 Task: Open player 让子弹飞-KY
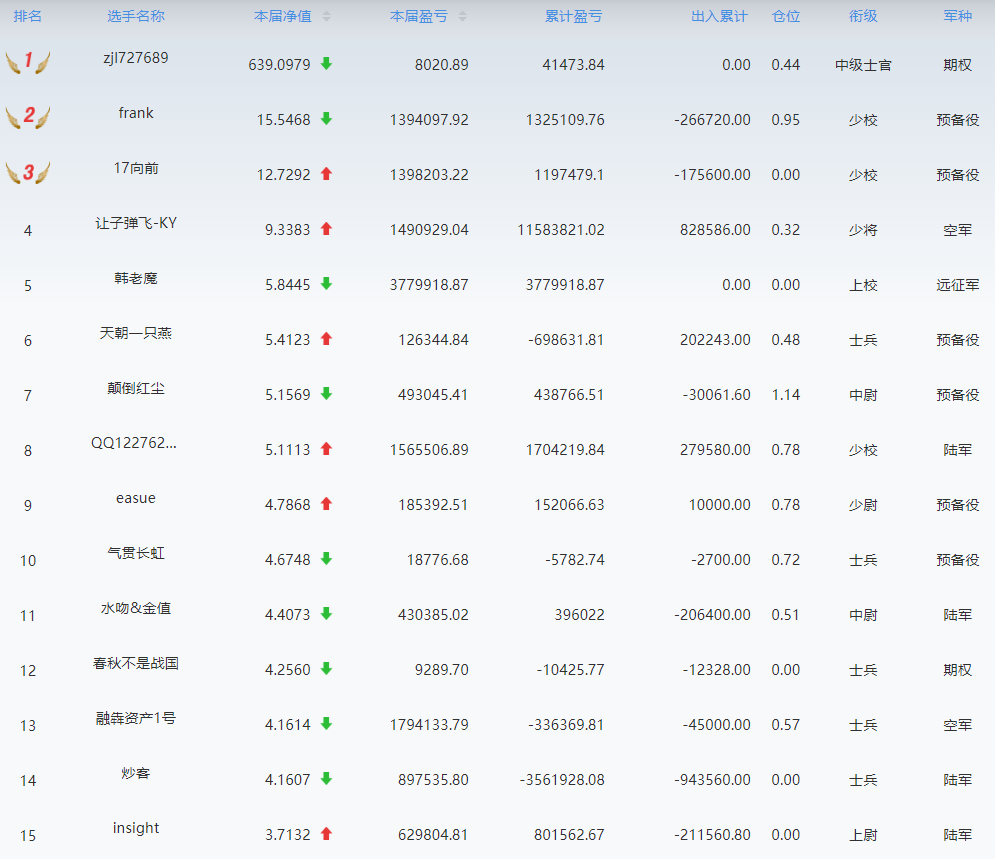coord(136,223)
